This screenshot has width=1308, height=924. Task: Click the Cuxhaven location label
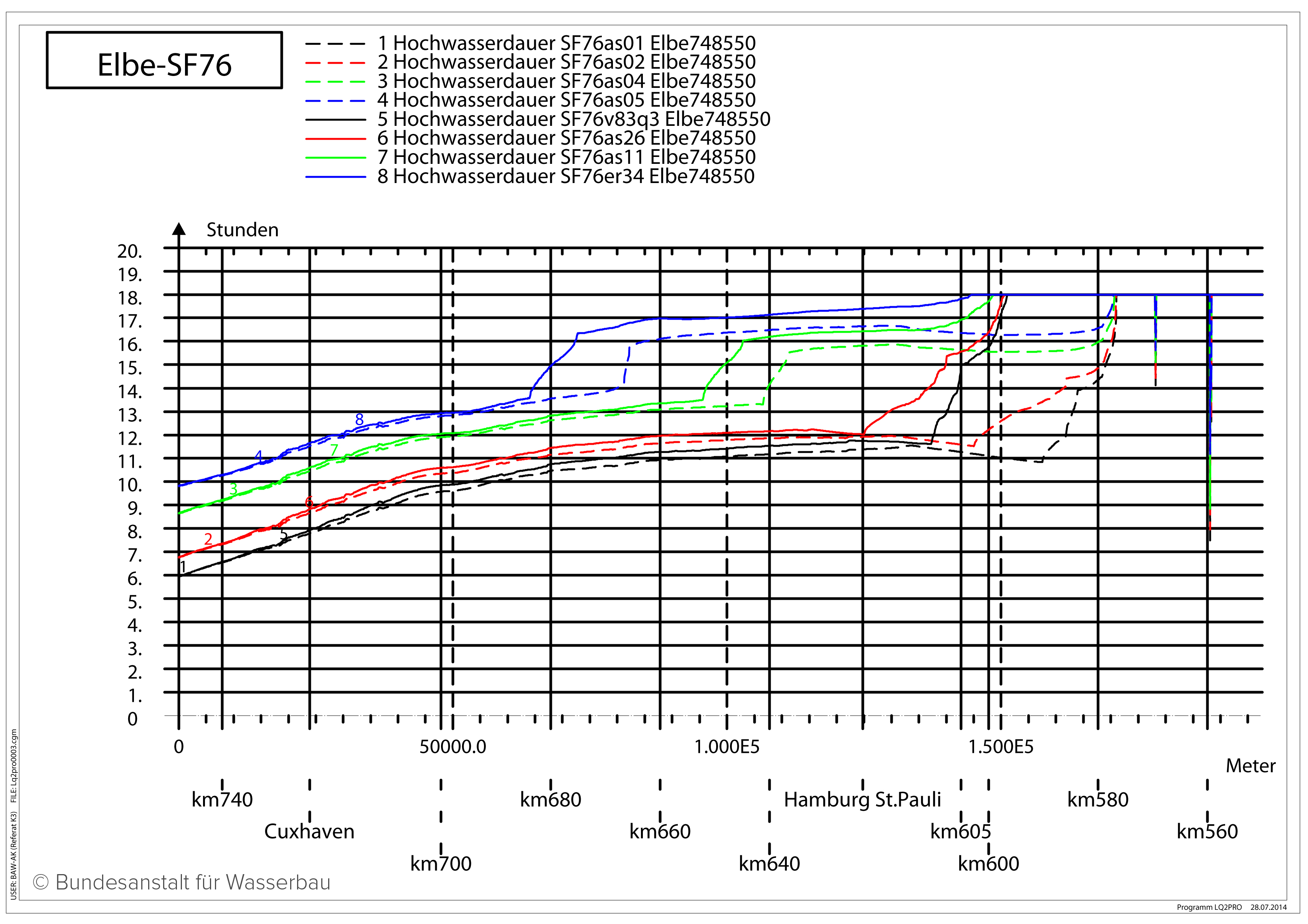coord(309,832)
